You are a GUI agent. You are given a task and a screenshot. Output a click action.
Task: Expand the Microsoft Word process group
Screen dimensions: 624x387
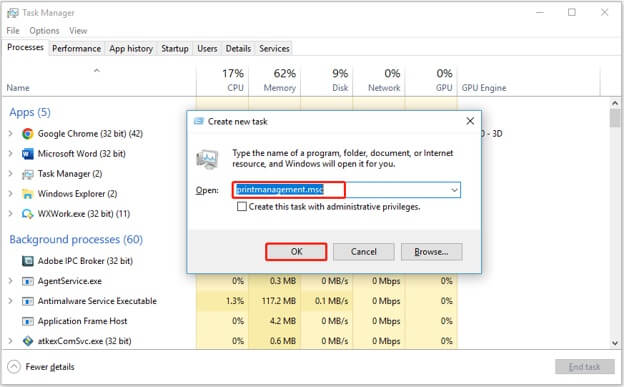click(11, 154)
